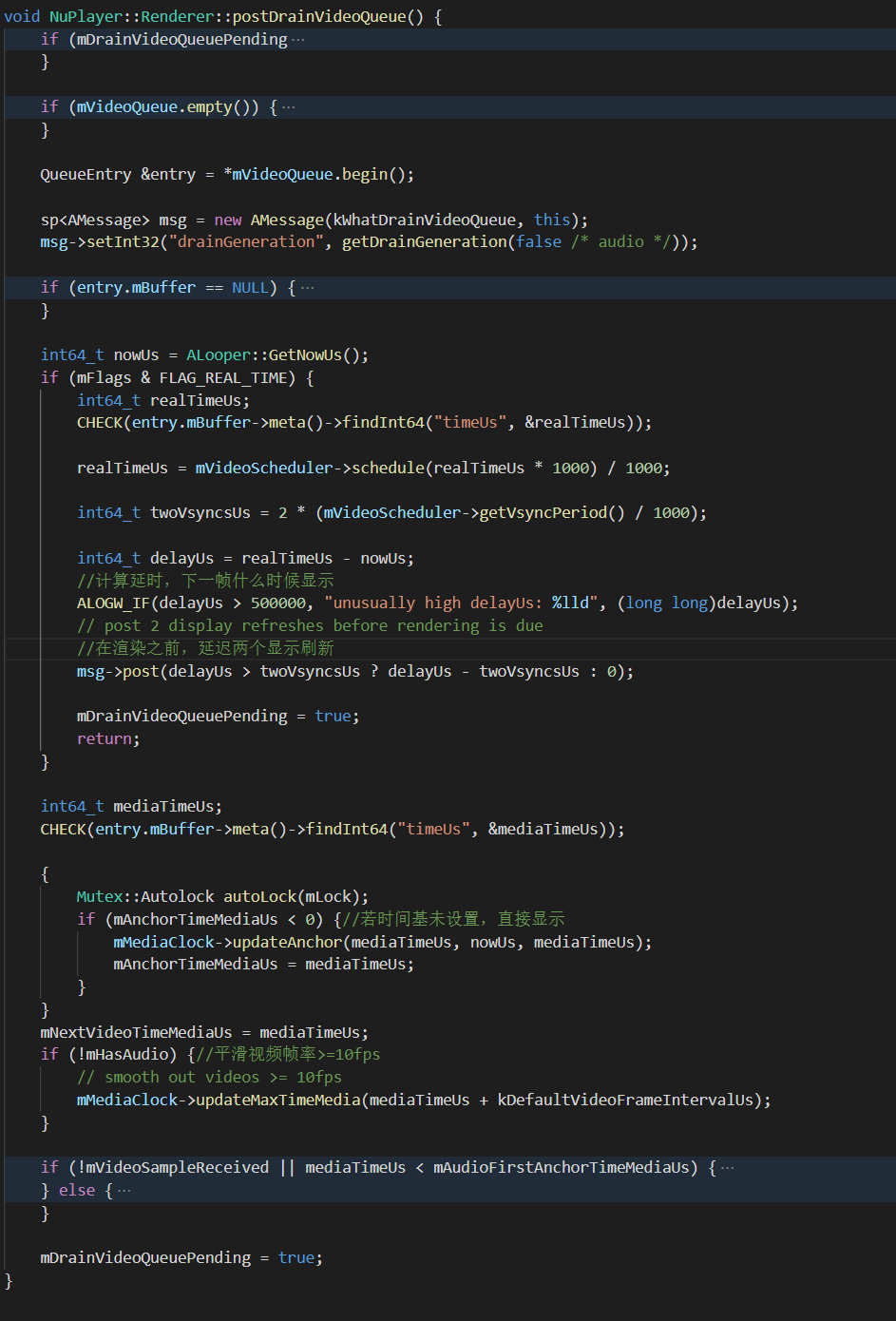Viewport: 896px width, 1321px height.
Task: Click line 'mNextVideoTimeMediaUs = mediaTimeUs;'
Action: pyautogui.click(x=204, y=1033)
